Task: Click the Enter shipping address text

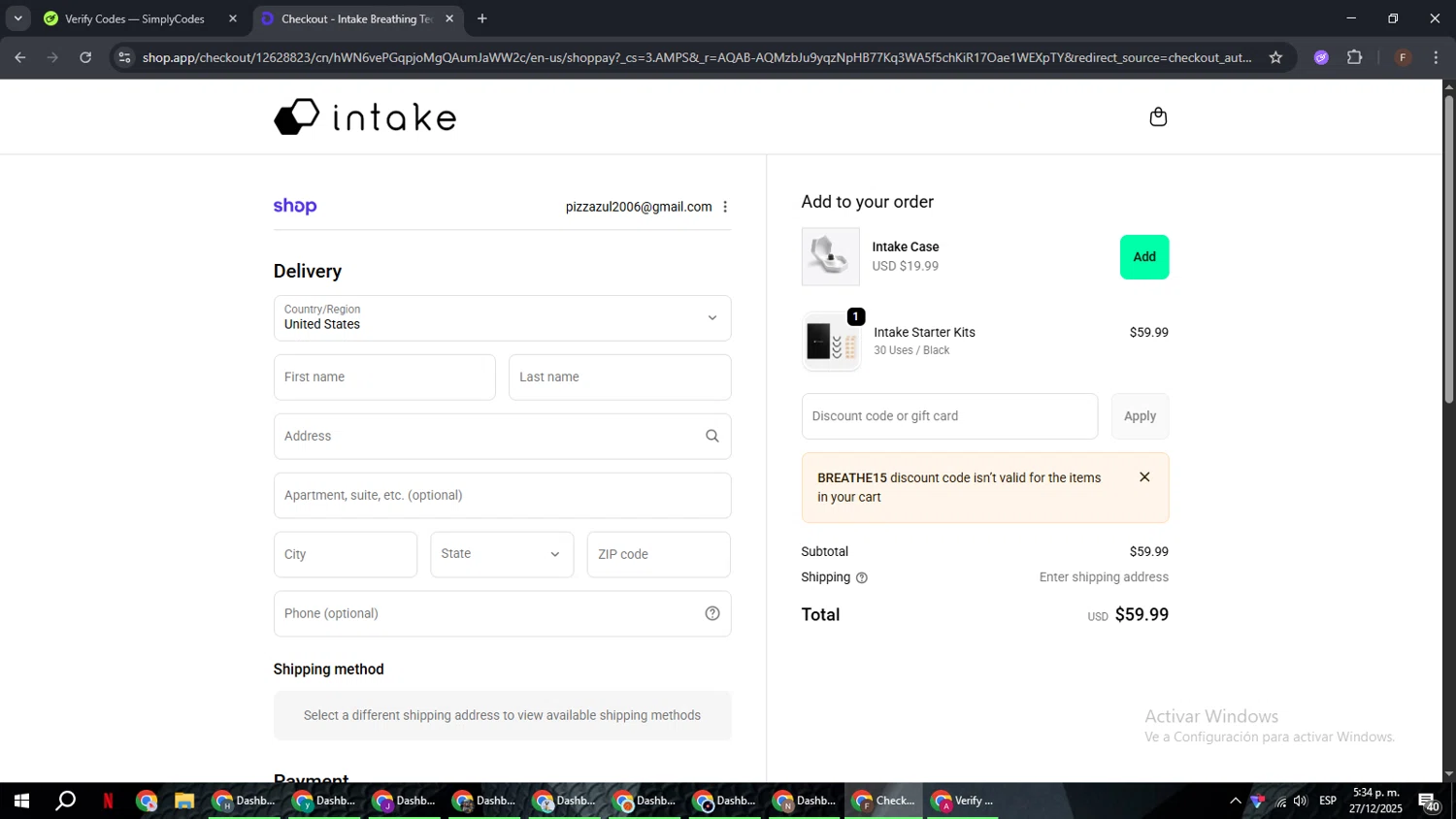Action: [1104, 577]
